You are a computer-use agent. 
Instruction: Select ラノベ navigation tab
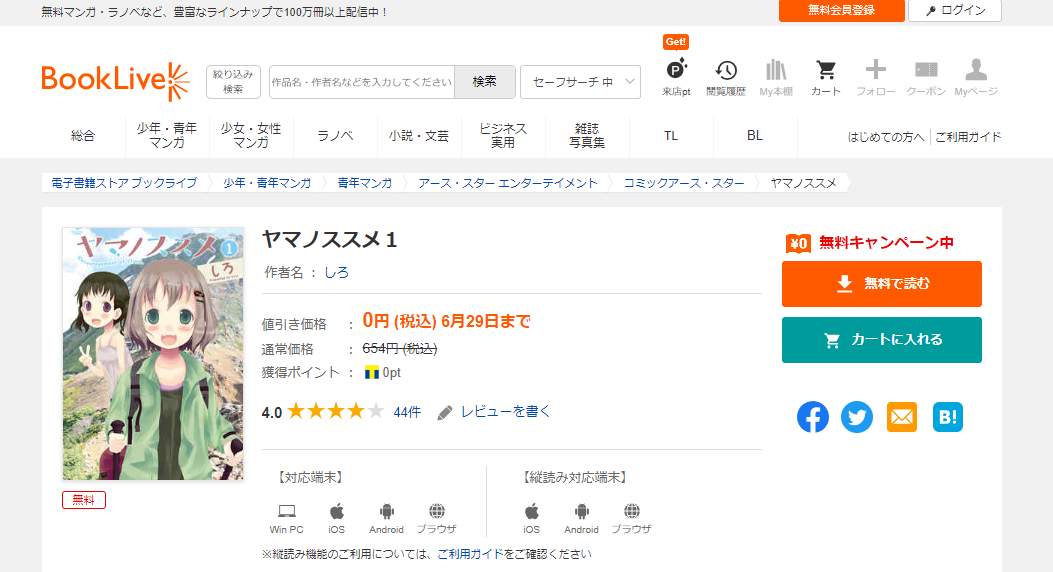tap(335, 136)
